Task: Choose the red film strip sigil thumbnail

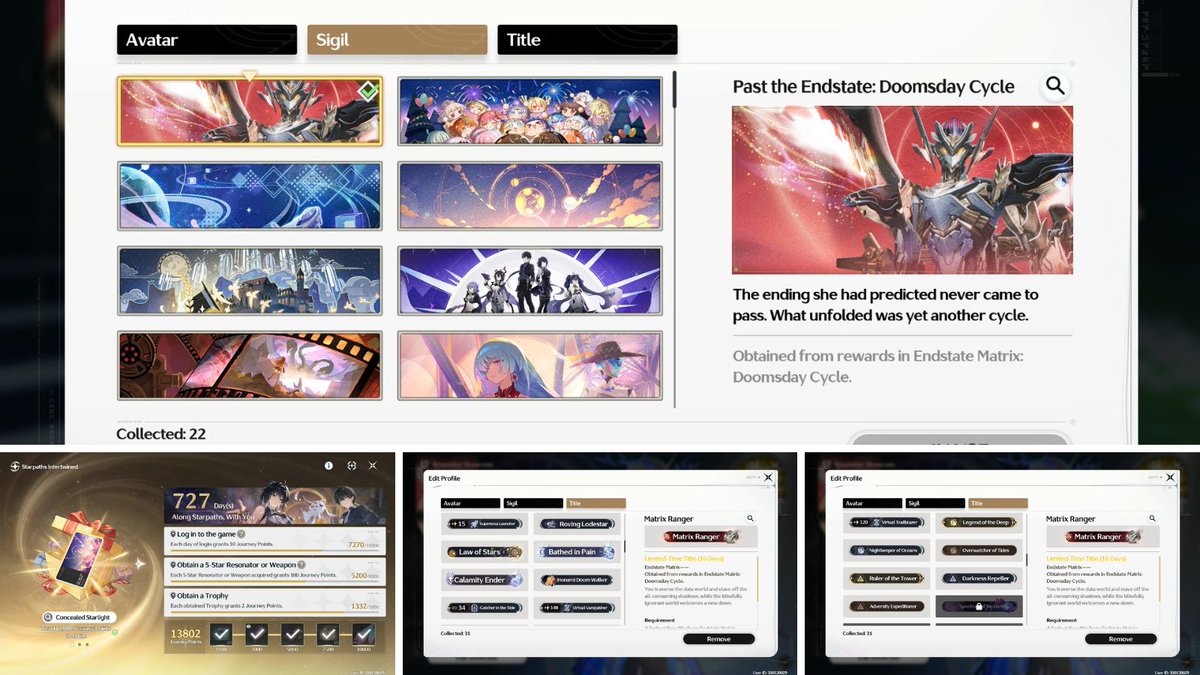Action: (249, 366)
